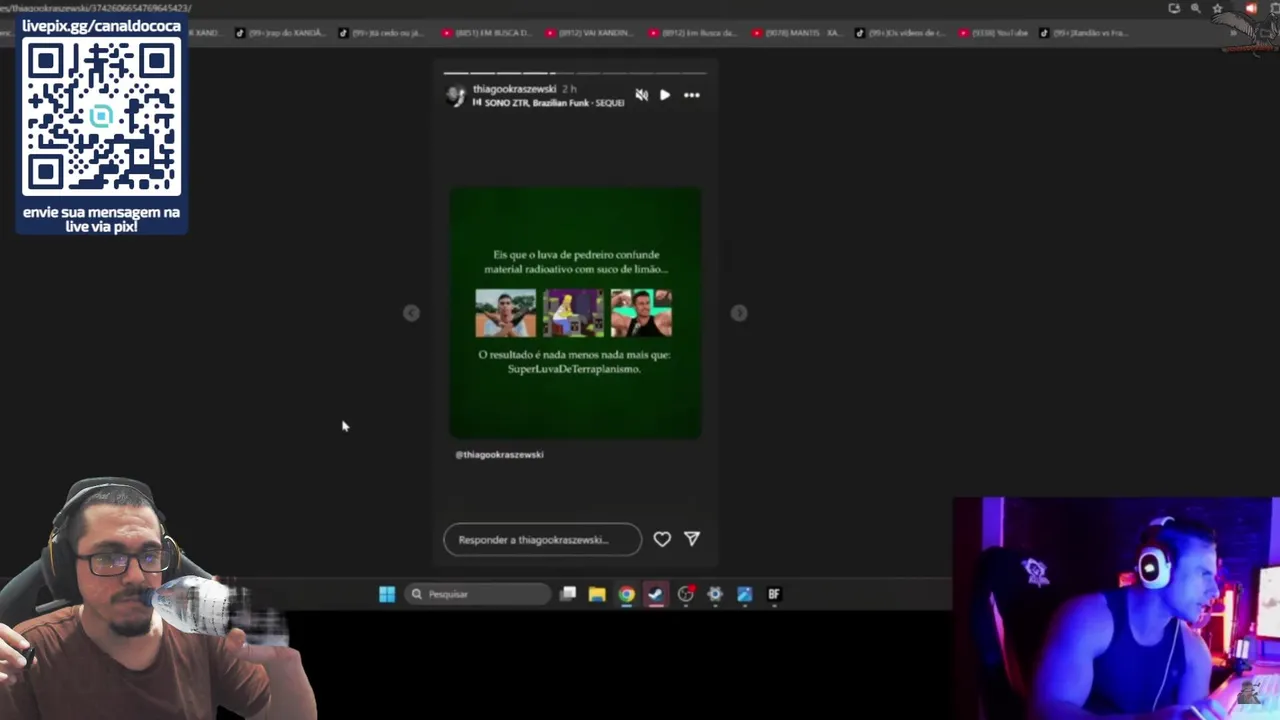Open the BF app in the taskbar
Screen dimensions: 1280x720
[774, 594]
